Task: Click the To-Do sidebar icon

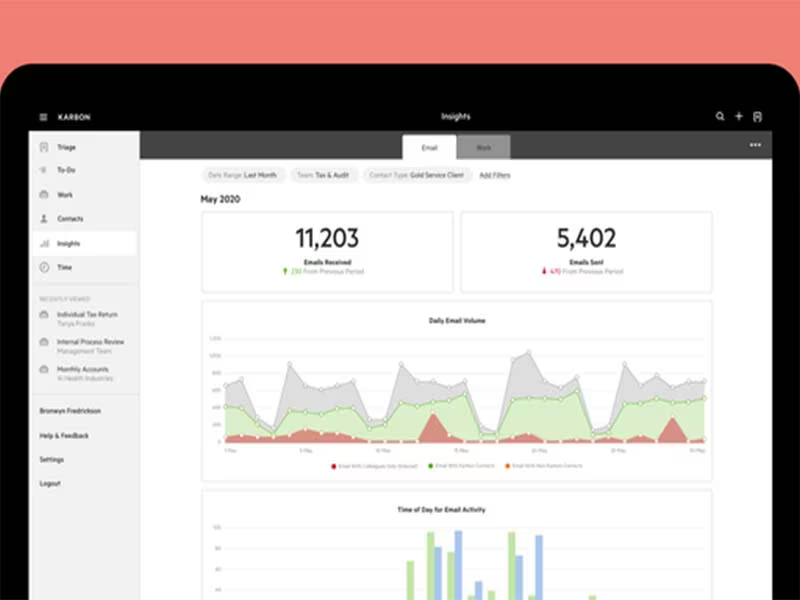Action: pos(43,170)
